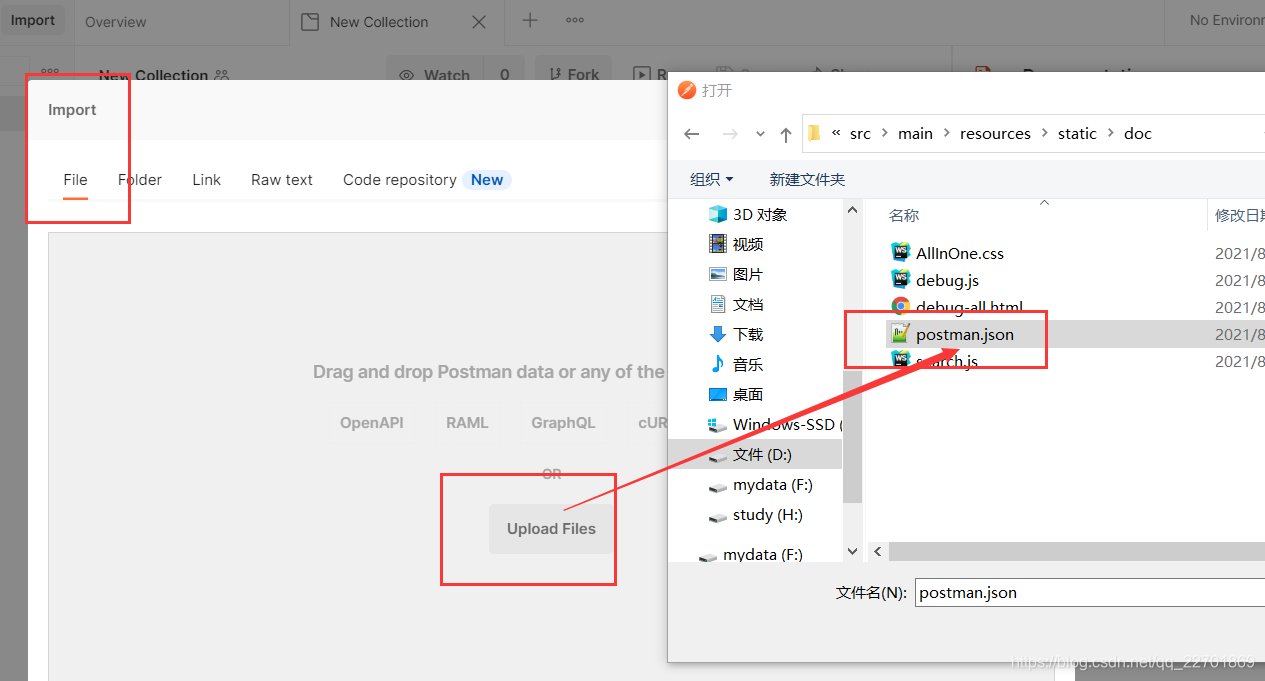Screen dimensions: 1265x681
Task: Click file list horizontal scrollbar left arrow
Action: [x=877, y=551]
